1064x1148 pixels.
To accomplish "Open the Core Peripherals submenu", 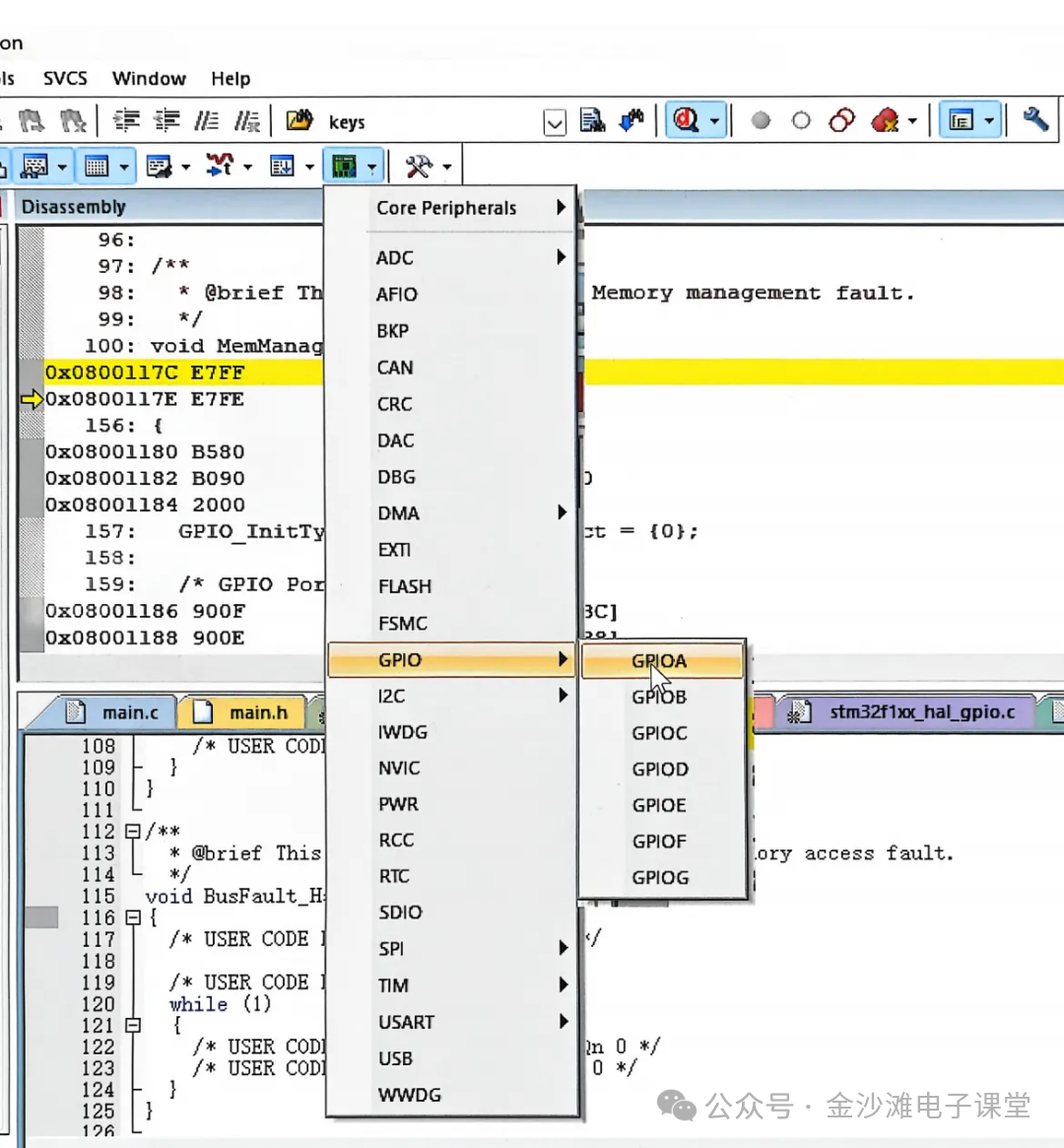I will pyautogui.click(x=451, y=208).
